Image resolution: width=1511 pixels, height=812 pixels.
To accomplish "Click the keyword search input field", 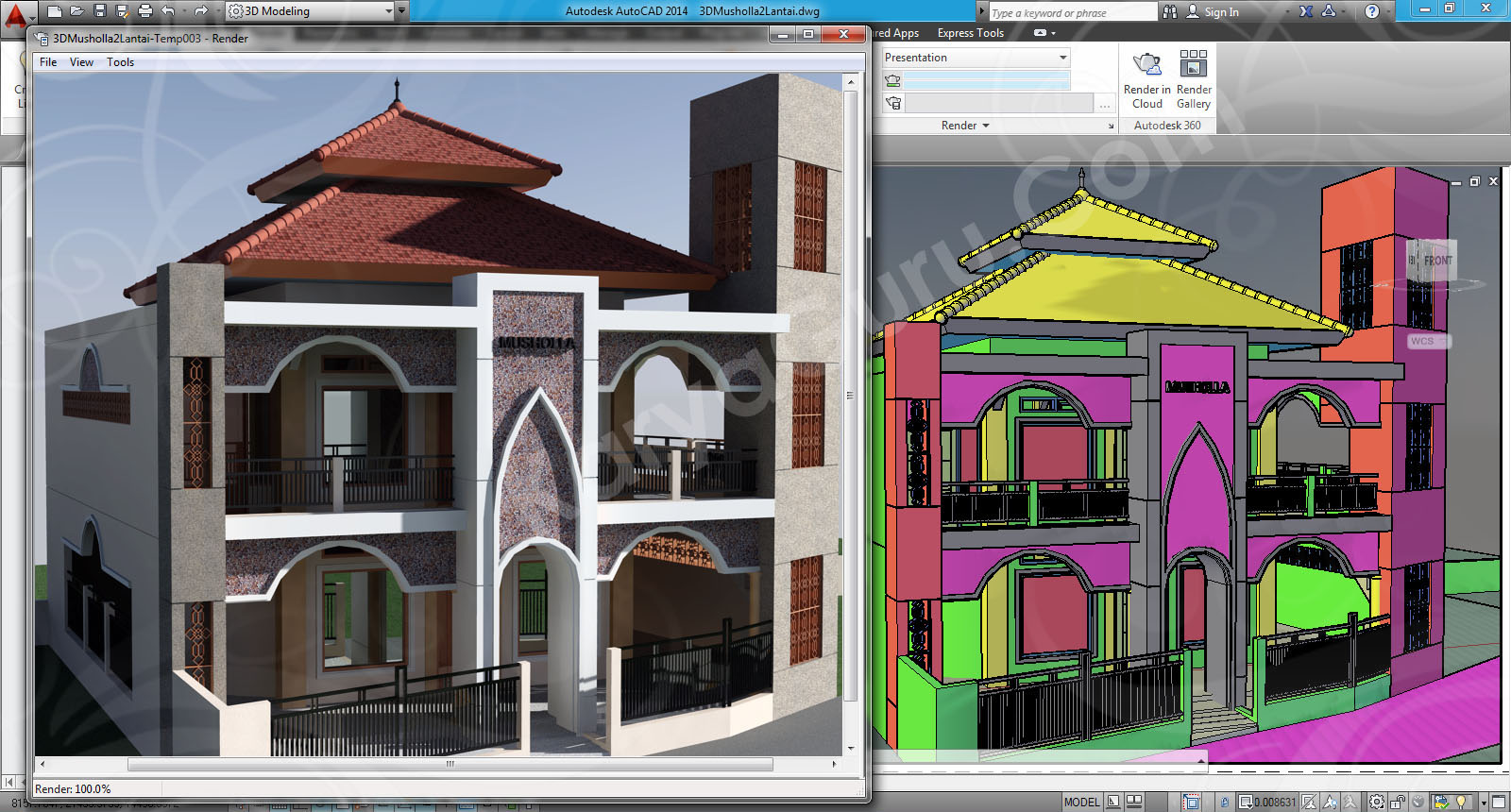I will pos(1071,12).
